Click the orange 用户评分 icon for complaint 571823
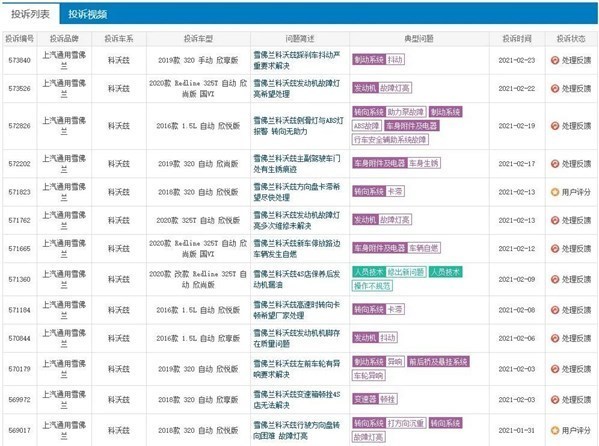 (x=555, y=192)
